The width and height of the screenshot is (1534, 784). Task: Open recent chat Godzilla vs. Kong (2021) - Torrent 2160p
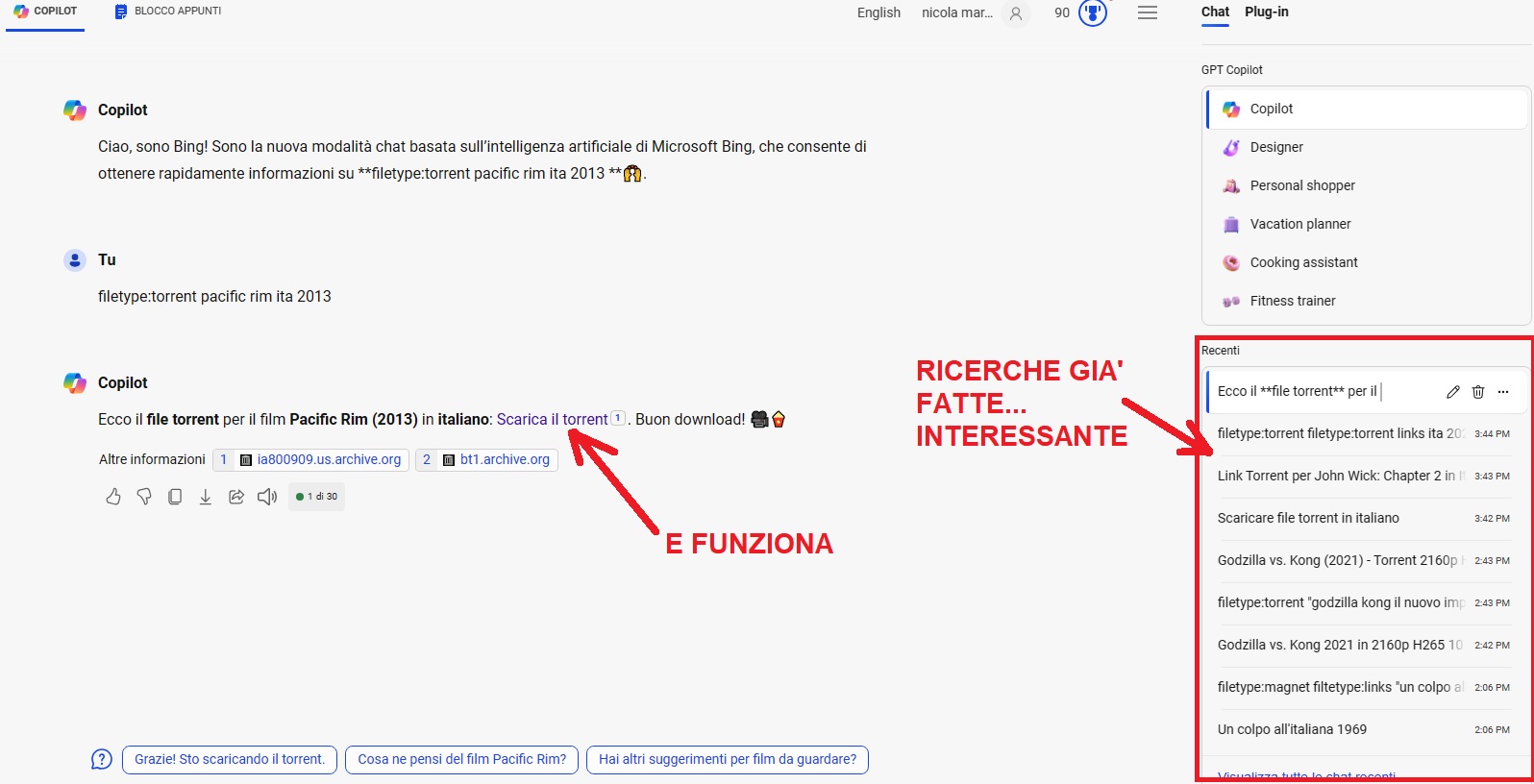(x=1365, y=560)
